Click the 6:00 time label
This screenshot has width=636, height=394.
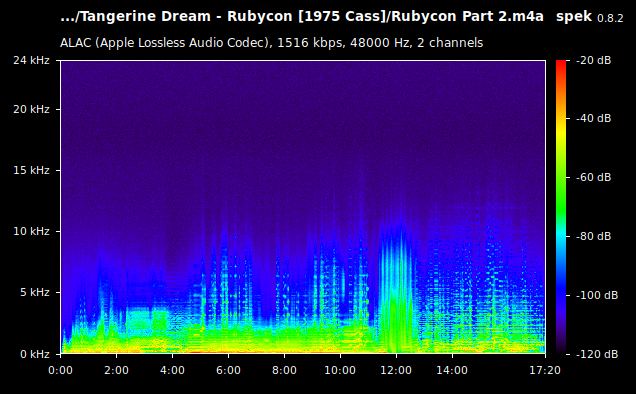[x=228, y=370]
